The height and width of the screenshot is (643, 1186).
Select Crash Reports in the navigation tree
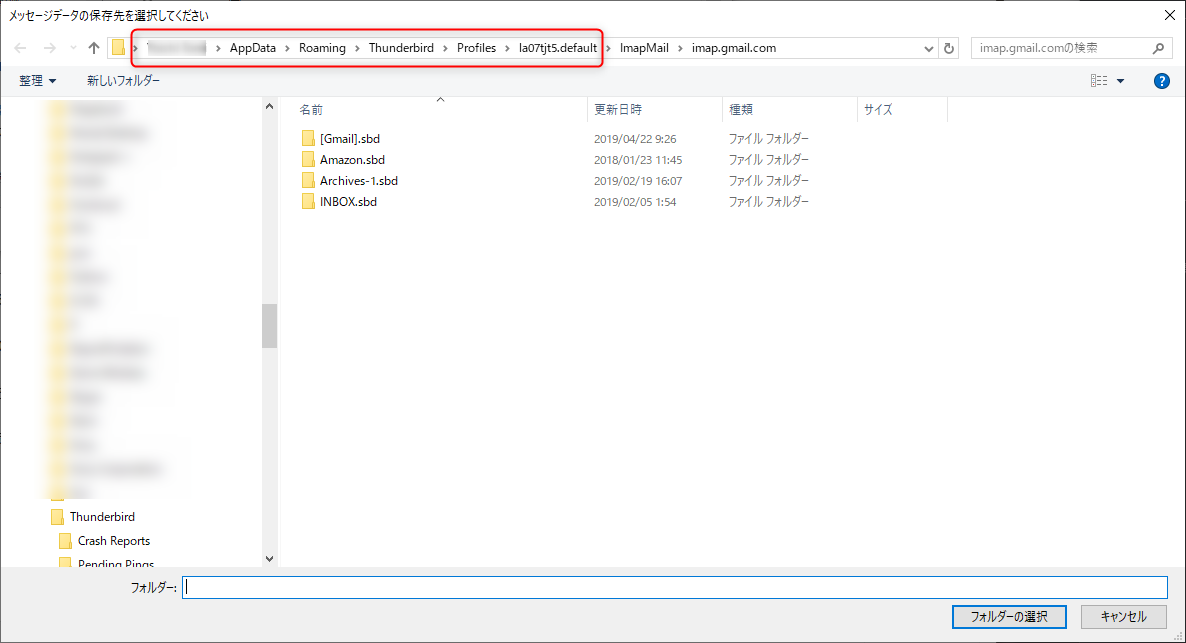(x=114, y=541)
